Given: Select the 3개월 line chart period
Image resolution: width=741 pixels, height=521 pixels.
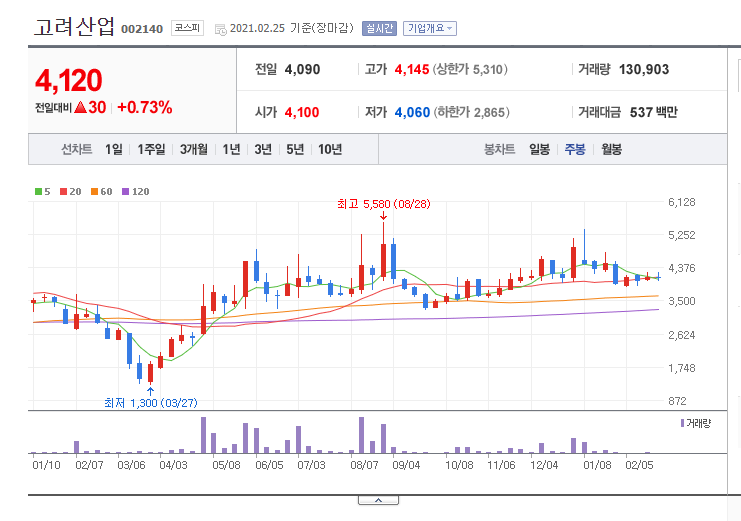Looking at the screenshot, I should click(194, 149).
